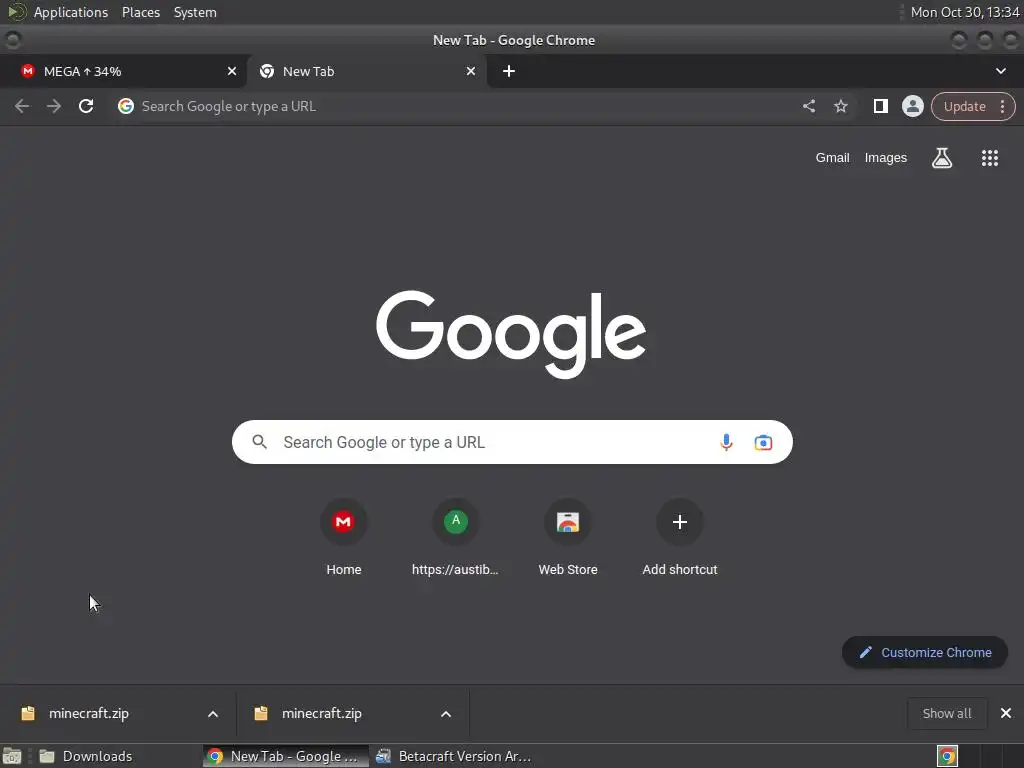The width and height of the screenshot is (1024, 768).
Task: Click Customize Chrome button
Action: pyautogui.click(x=925, y=652)
